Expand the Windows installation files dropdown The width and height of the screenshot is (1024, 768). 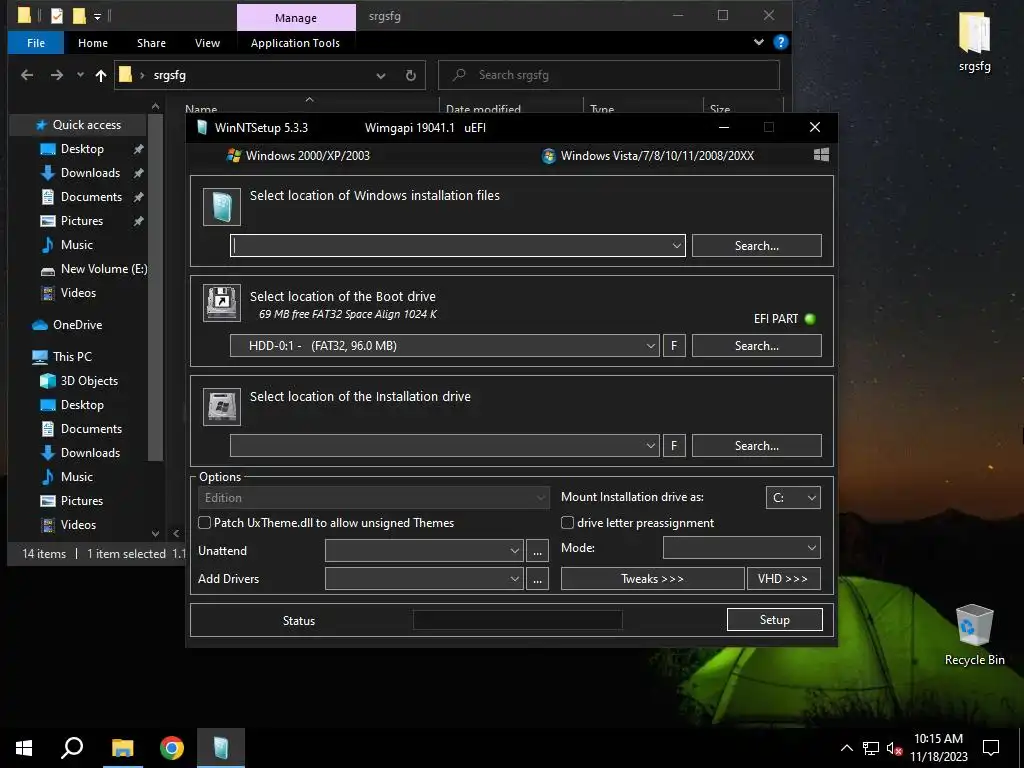677,246
